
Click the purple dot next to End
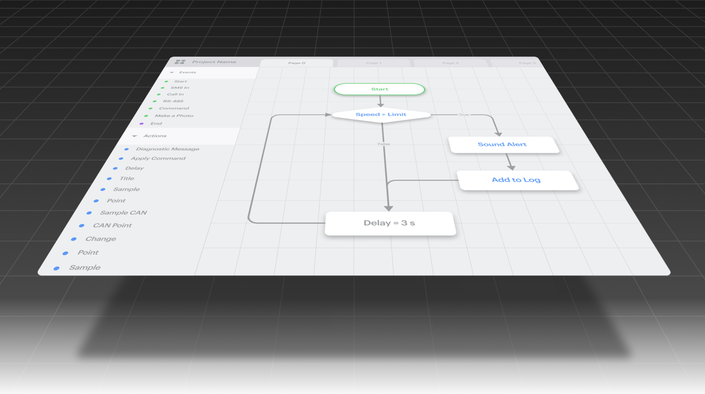(142, 123)
